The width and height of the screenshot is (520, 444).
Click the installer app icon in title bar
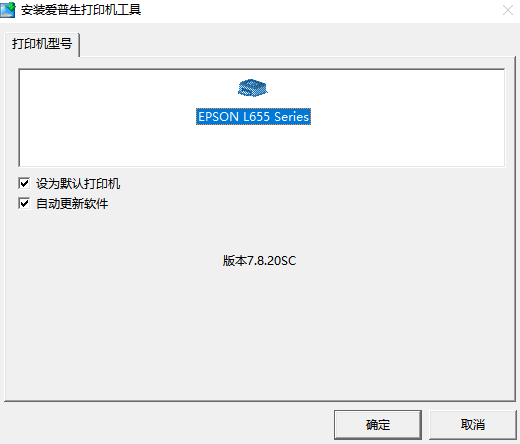click(x=8, y=10)
